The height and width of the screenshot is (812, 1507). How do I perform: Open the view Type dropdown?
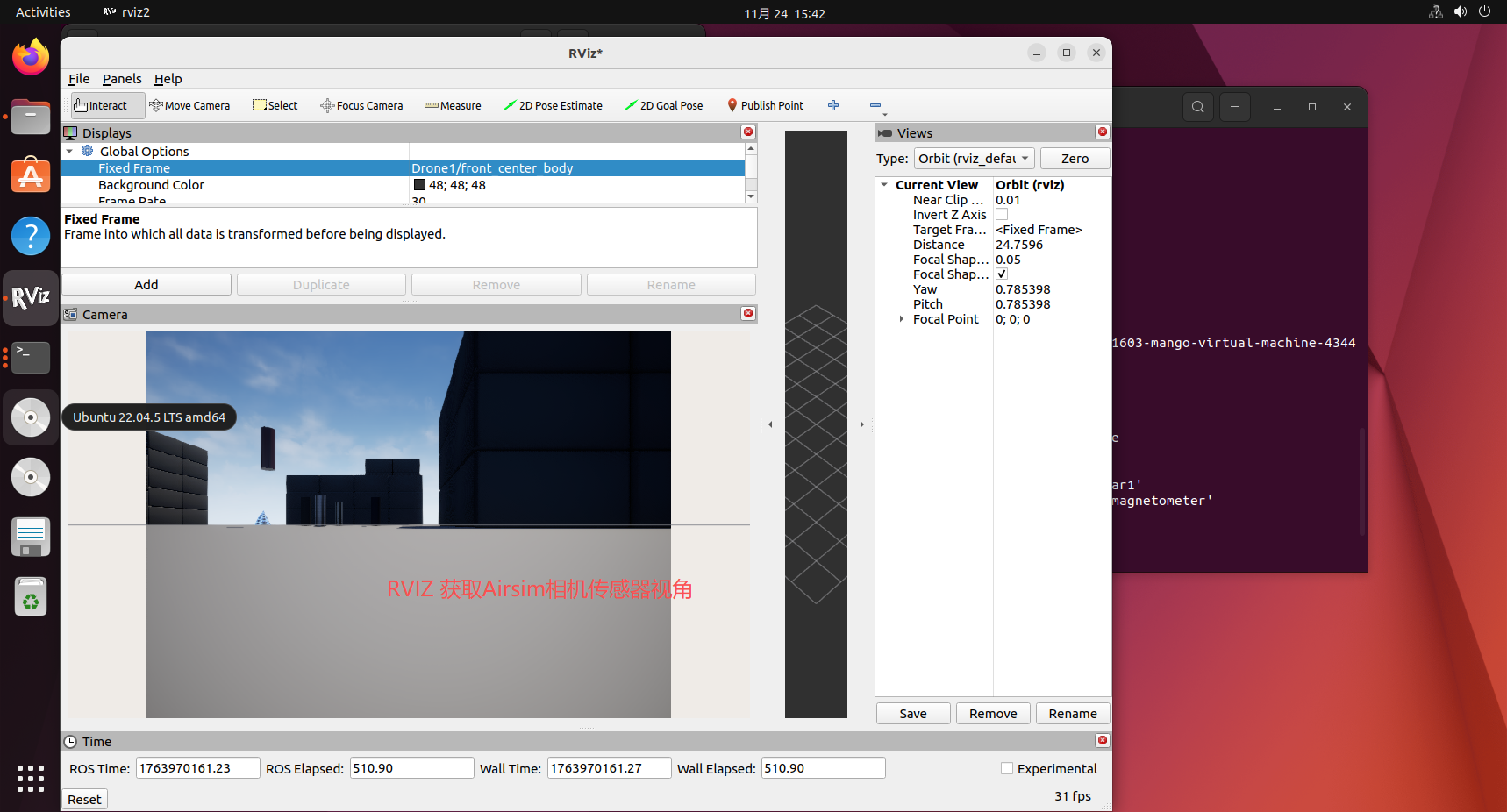(975, 159)
